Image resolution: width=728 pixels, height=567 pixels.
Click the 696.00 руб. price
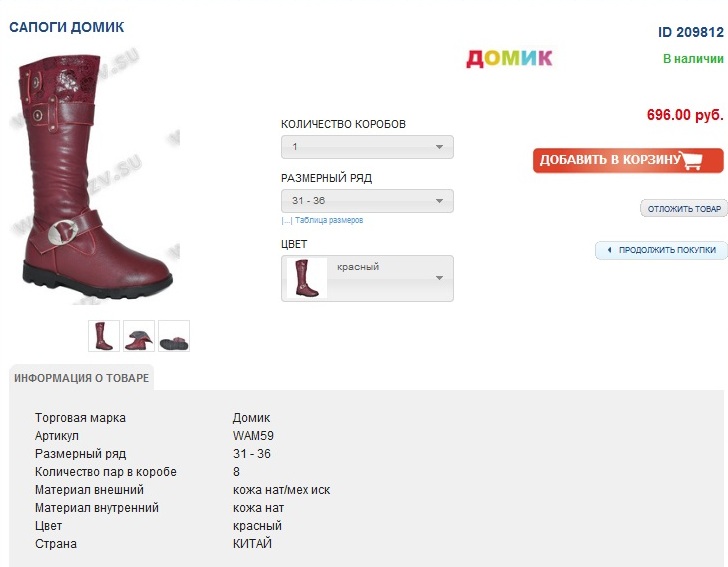point(684,115)
